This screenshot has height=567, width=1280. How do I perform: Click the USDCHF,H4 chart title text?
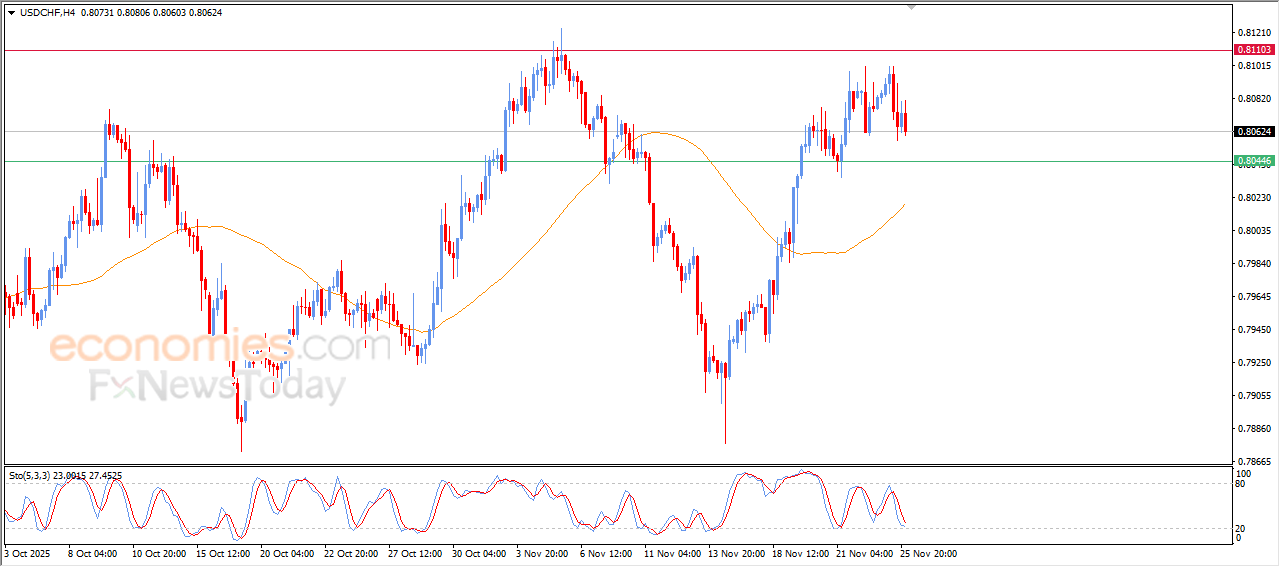tap(47, 12)
